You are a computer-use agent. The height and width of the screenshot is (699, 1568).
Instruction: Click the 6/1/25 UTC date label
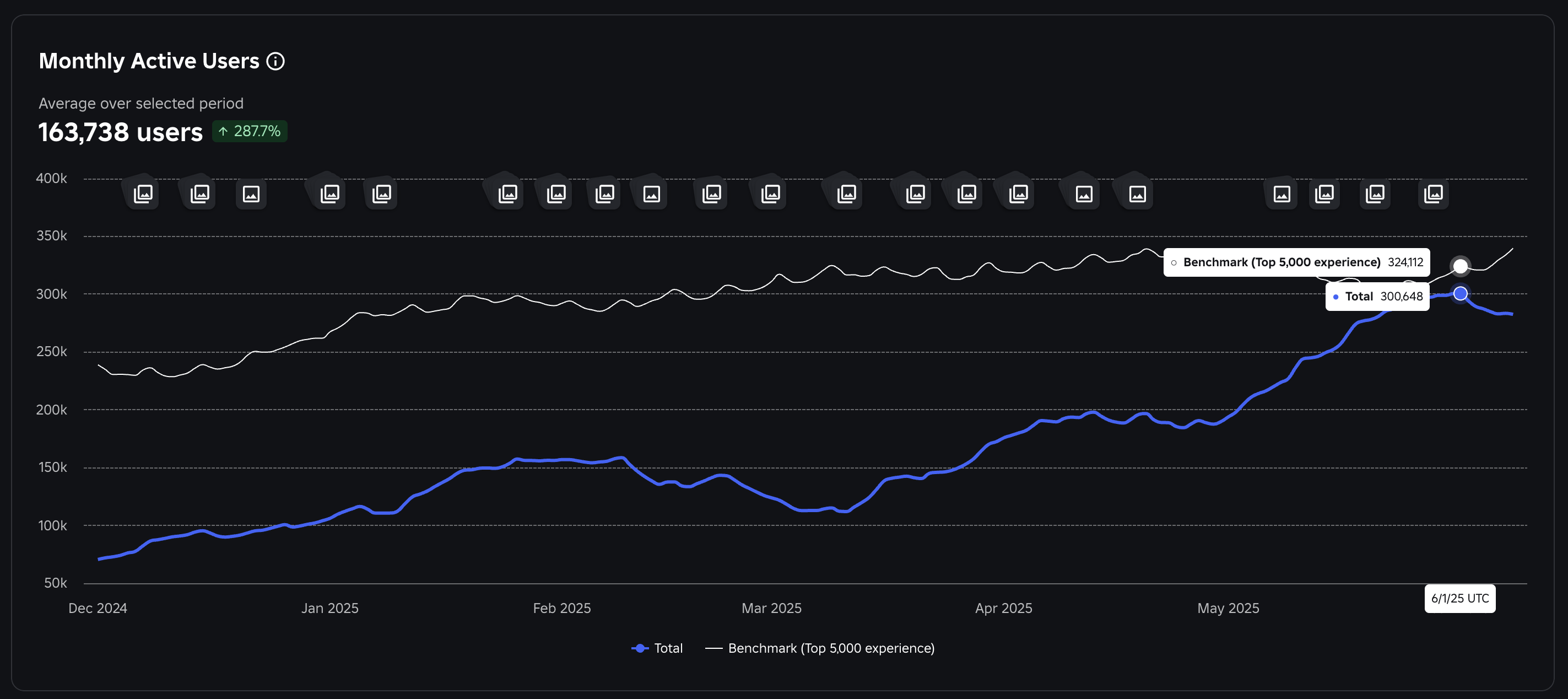[x=1459, y=598]
